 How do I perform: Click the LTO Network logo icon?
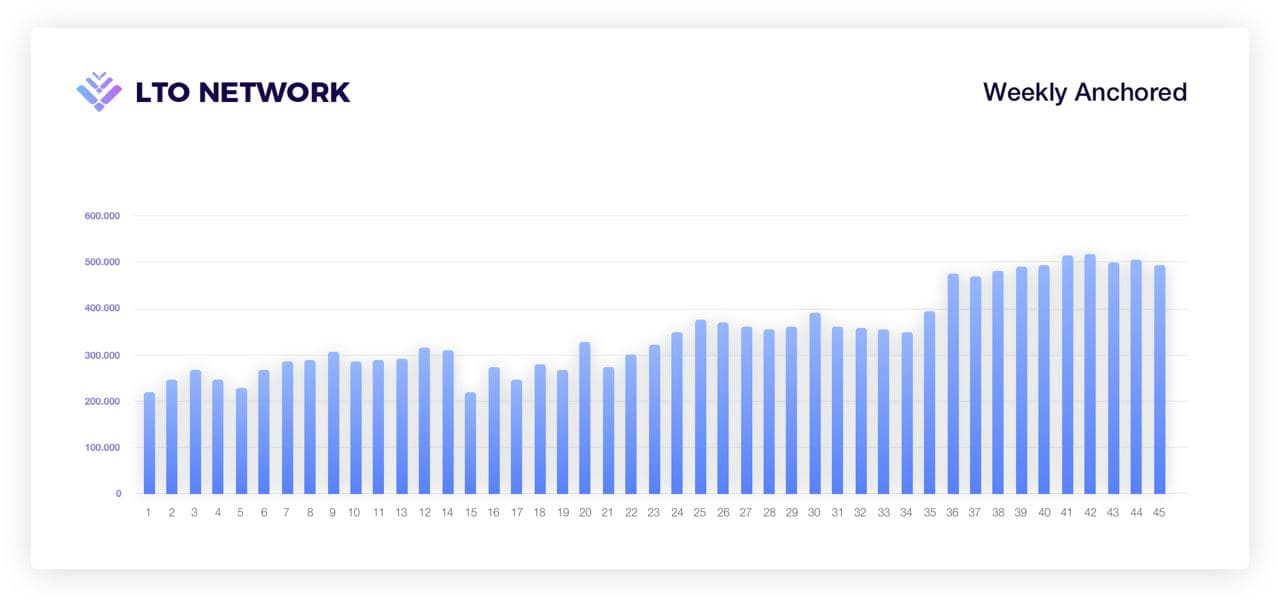pyautogui.click(x=99, y=91)
